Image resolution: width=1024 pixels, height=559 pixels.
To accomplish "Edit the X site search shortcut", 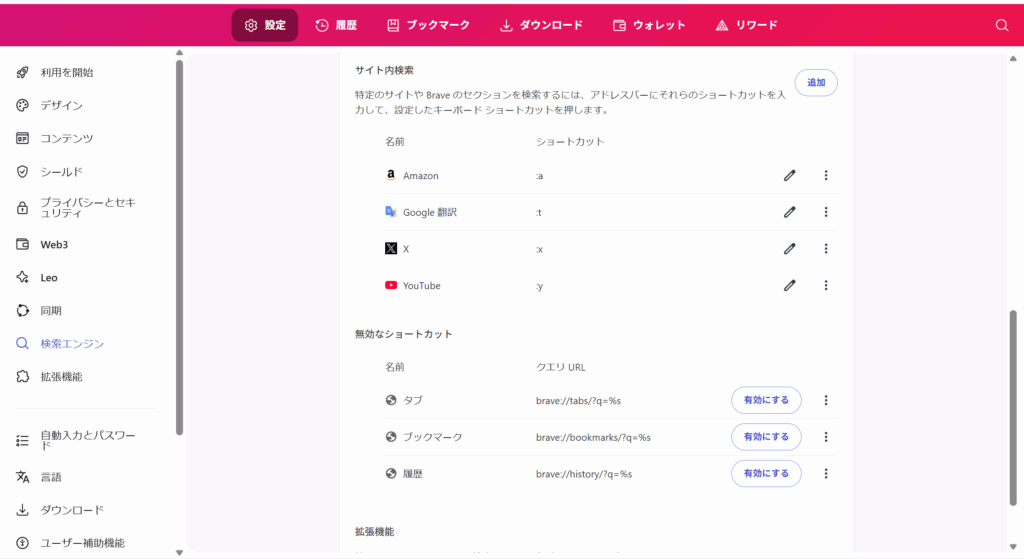I will click(789, 249).
